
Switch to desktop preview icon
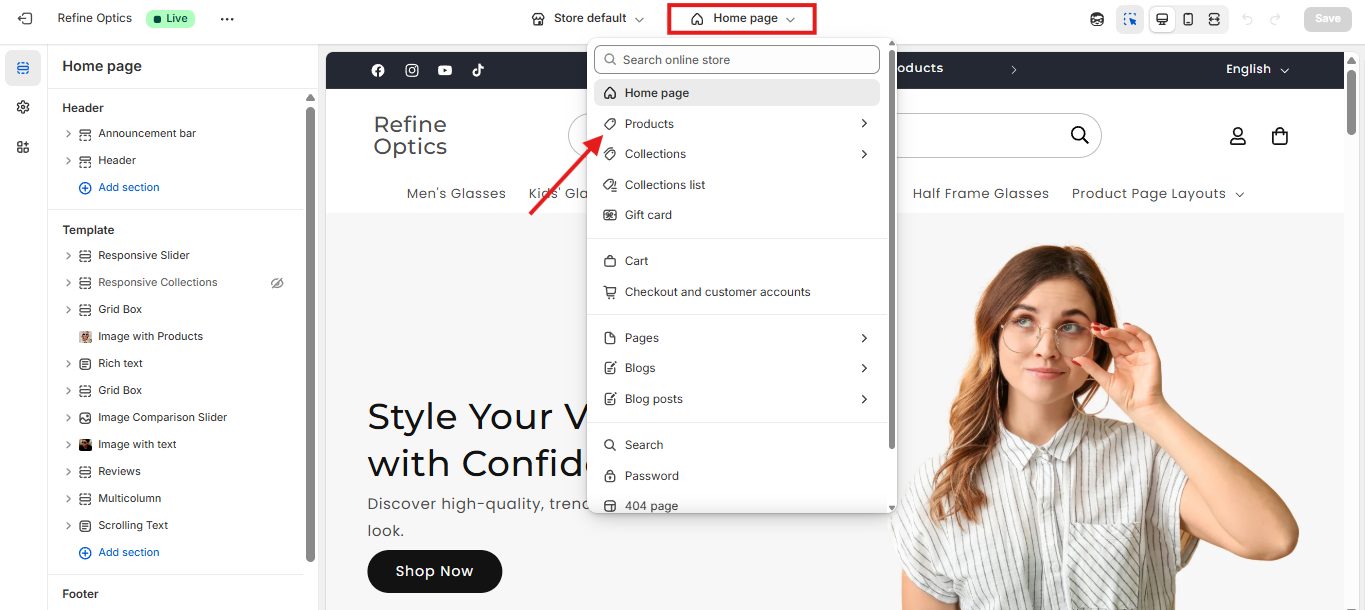point(1162,19)
